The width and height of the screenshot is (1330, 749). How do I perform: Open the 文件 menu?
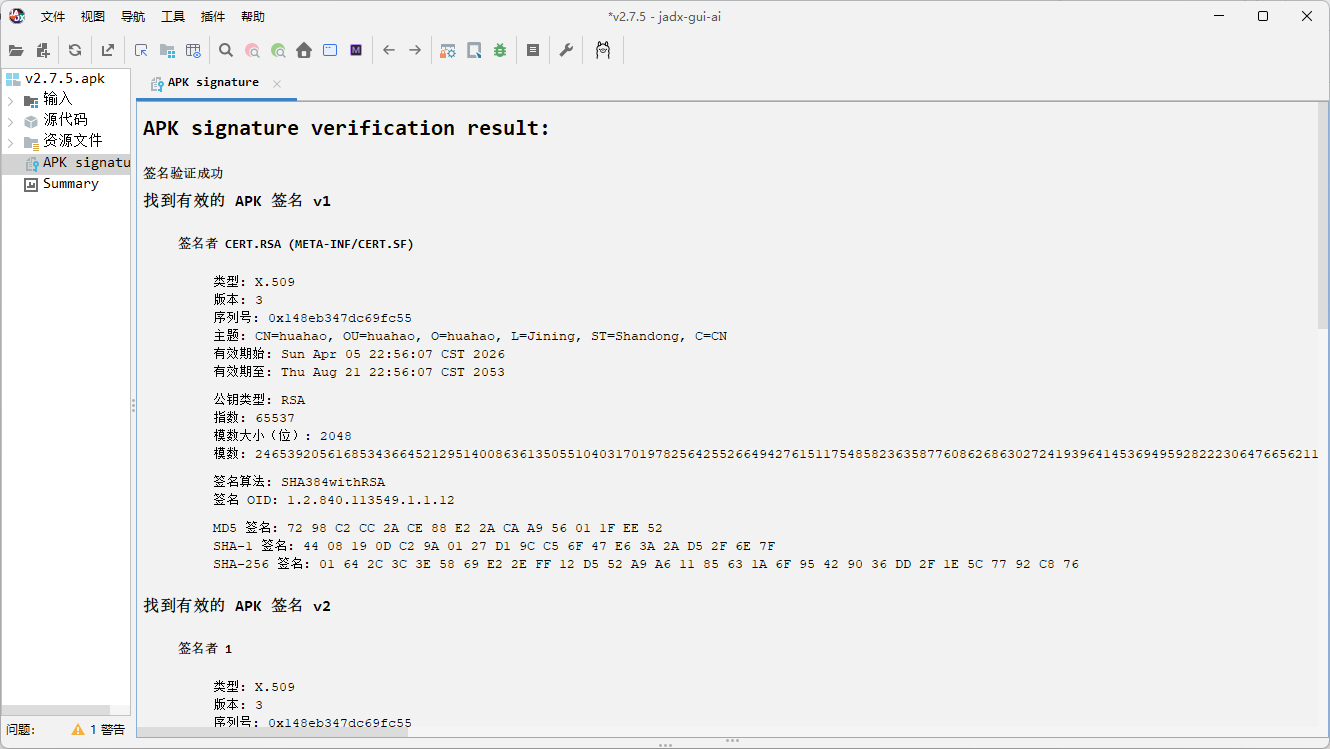coord(52,16)
